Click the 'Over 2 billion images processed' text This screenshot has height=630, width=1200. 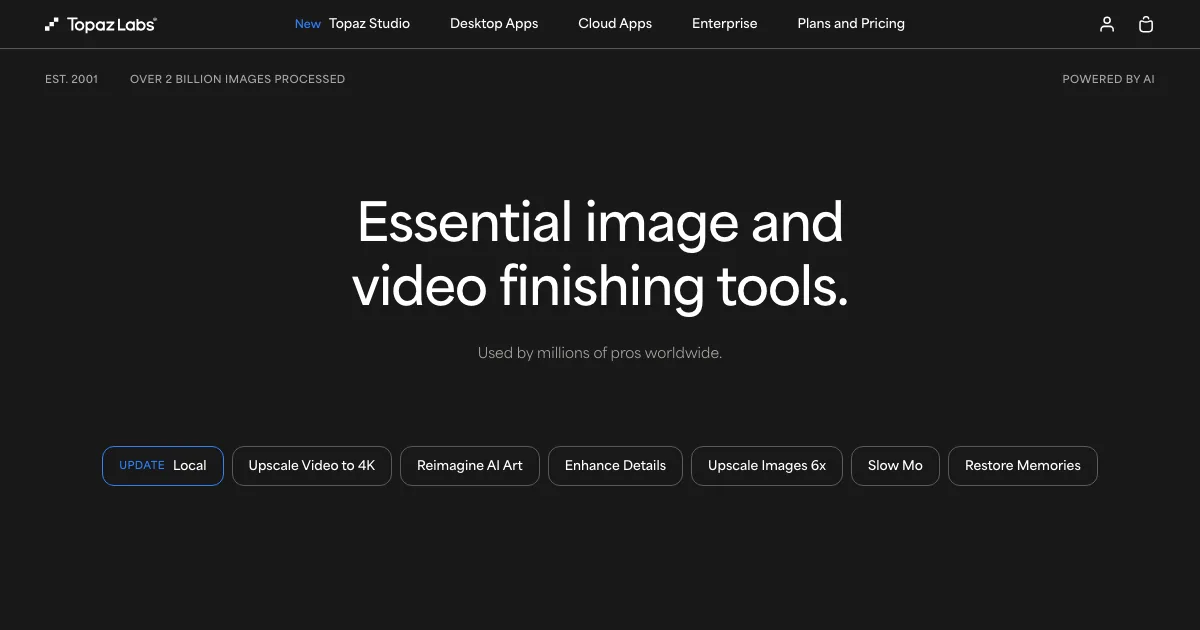click(237, 79)
